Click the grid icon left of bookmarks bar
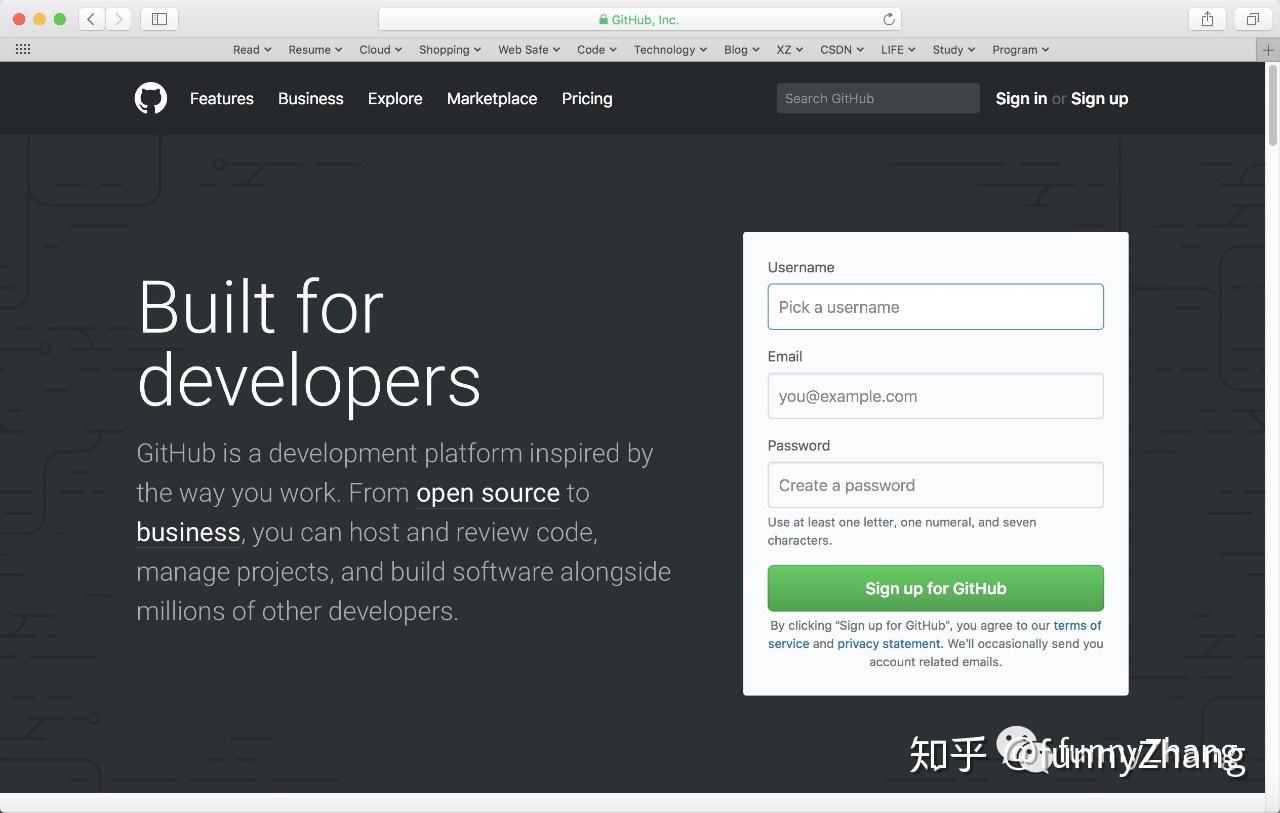The image size is (1280, 813). tap(22, 49)
